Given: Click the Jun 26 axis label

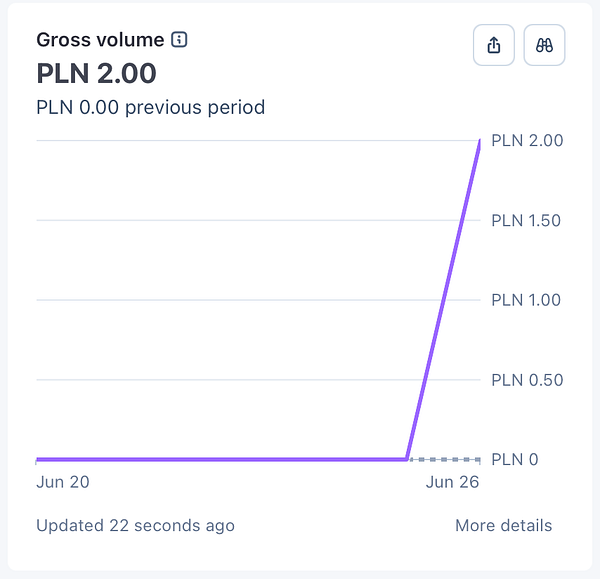Looking at the screenshot, I should point(452,482).
